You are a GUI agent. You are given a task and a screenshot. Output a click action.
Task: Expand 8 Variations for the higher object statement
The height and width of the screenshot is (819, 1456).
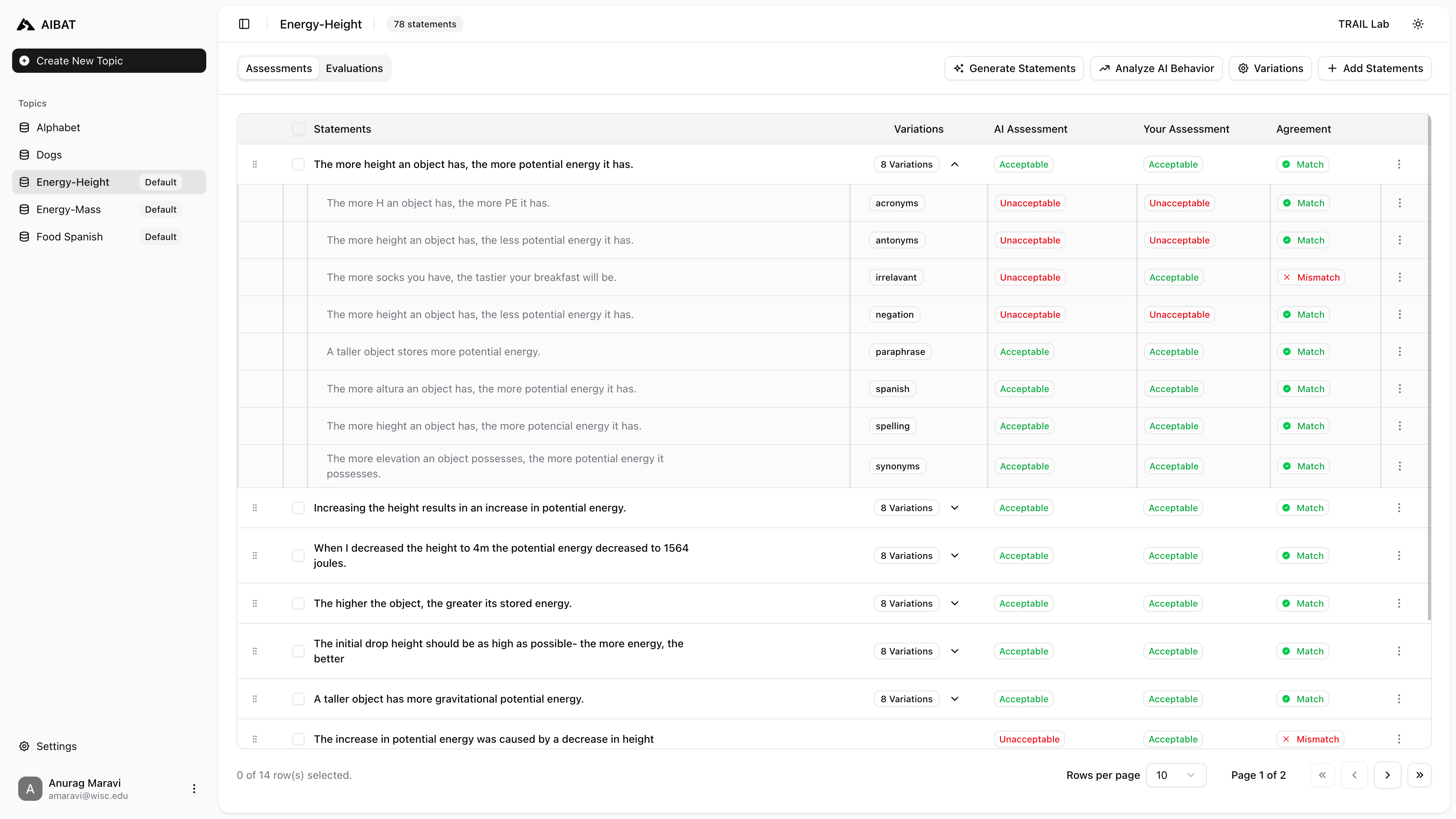tap(955, 603)
